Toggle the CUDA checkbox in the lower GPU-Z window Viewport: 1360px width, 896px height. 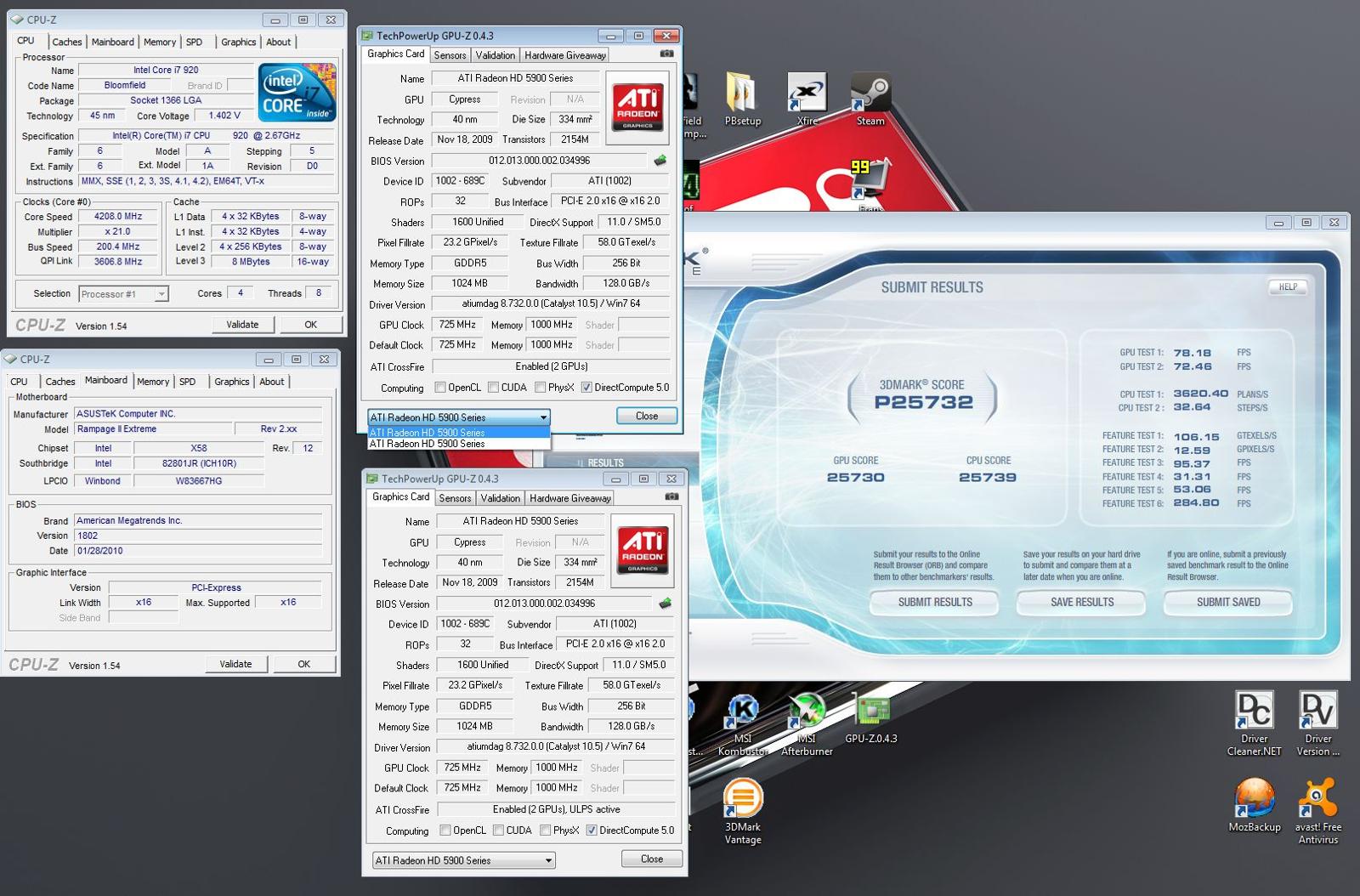(x=498, y=831)
